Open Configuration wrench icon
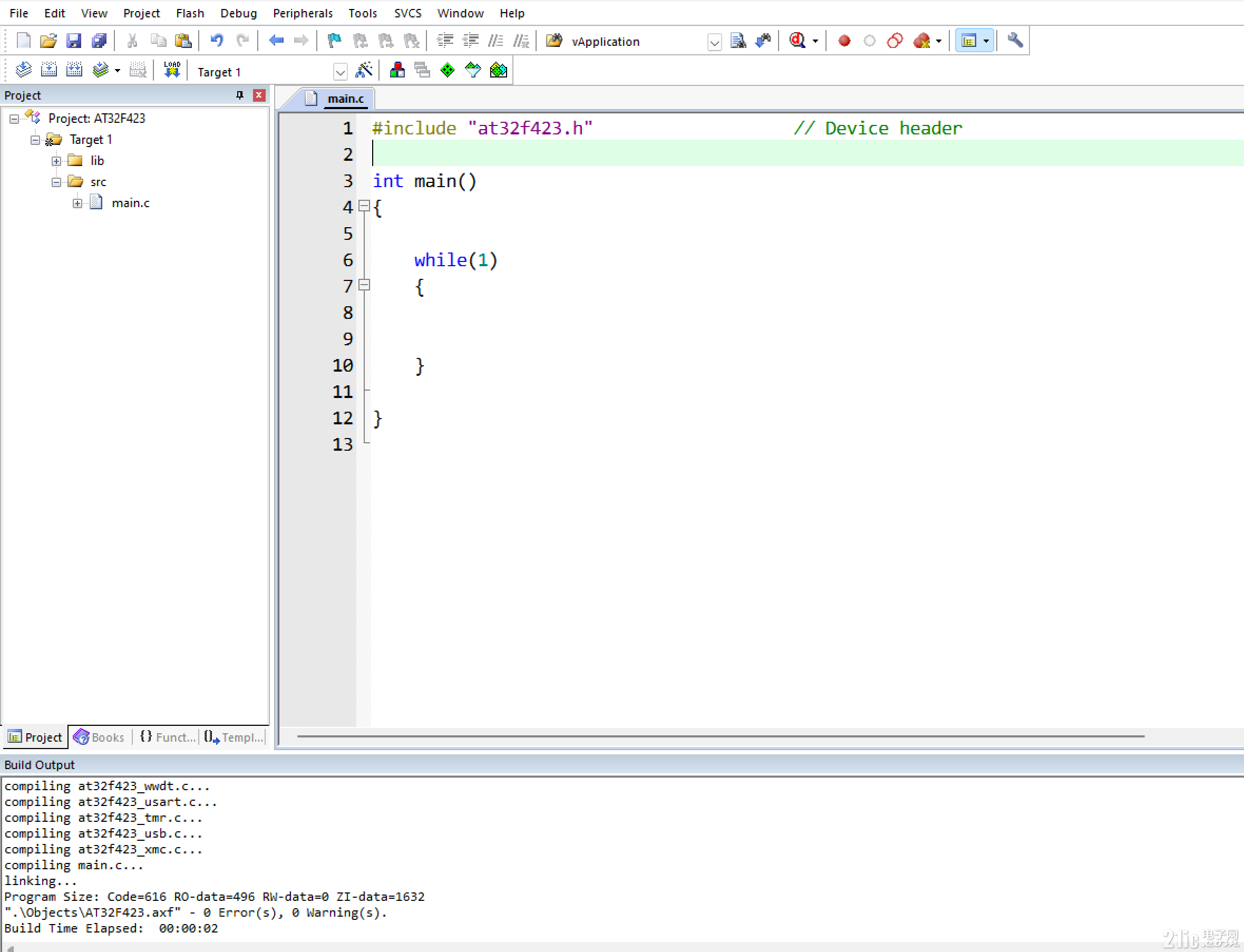1244x952 pixels. (x=1015, y=41)
